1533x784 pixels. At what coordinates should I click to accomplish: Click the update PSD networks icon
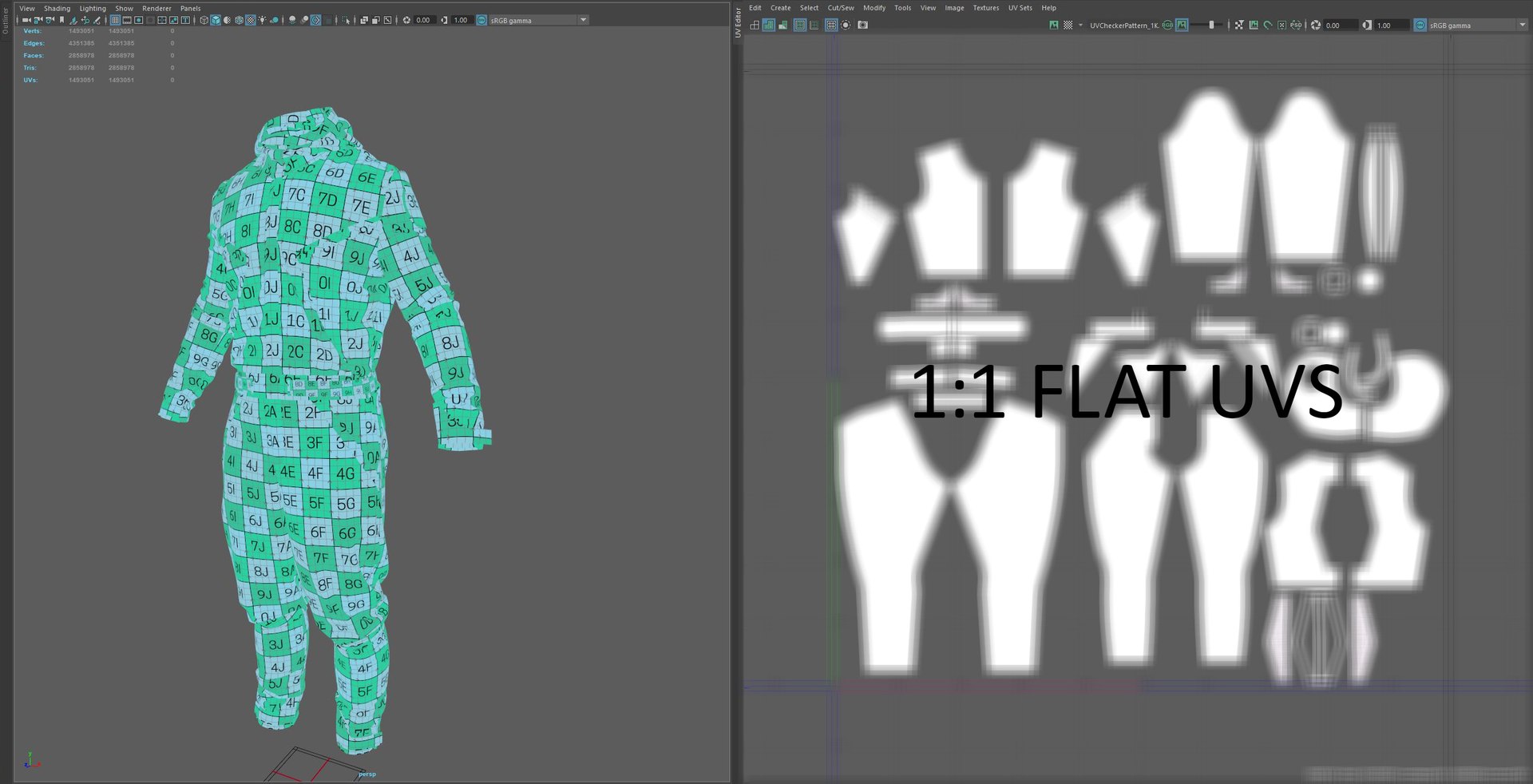(1296, 25)
